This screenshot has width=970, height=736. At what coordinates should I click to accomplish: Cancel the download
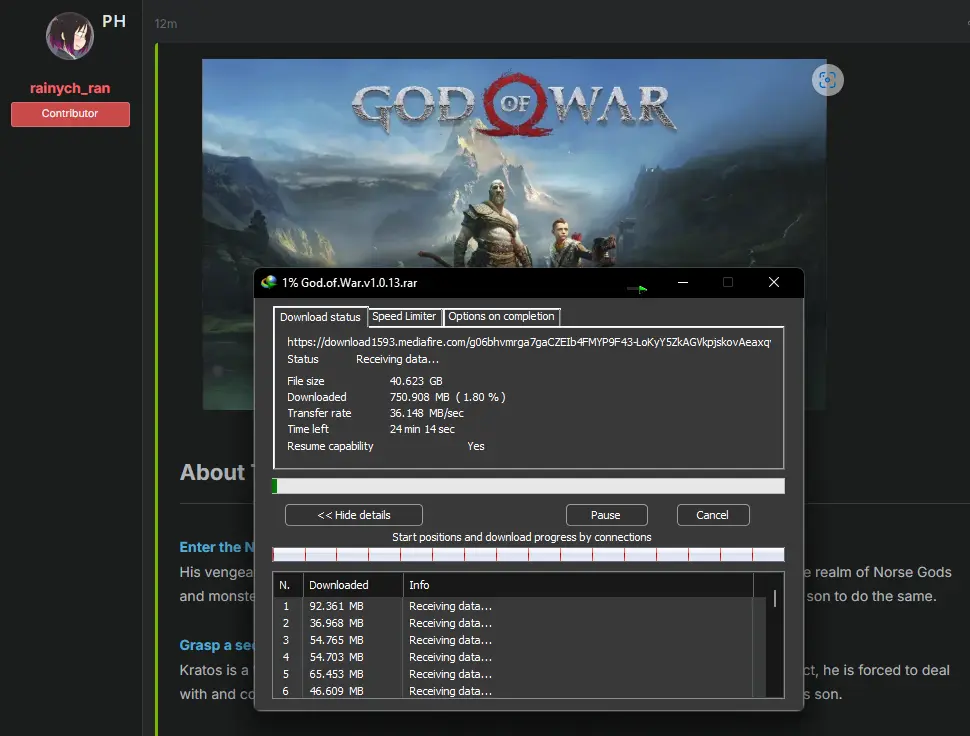click(713, 515)
